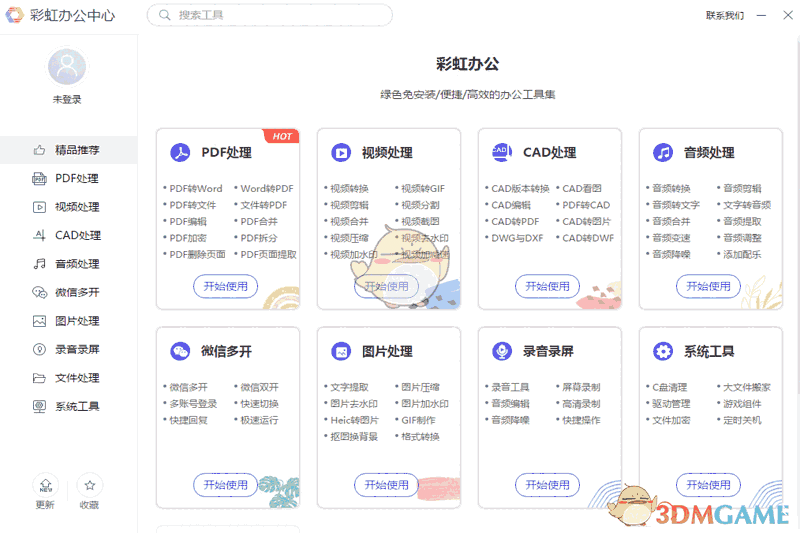Click the 视频转GIF item
Viewport: 800px width, 533px height.
[423, 189]
